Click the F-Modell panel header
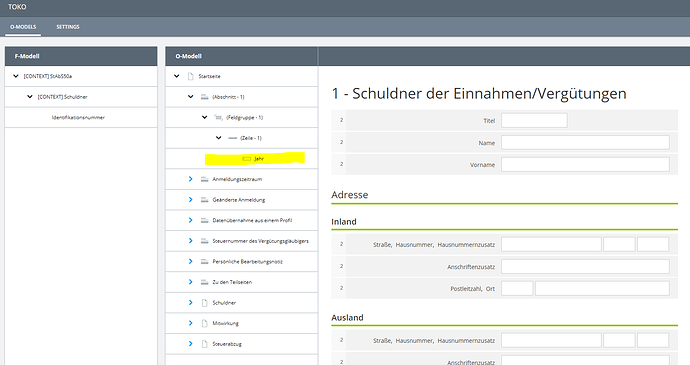The width and height of the screenshot is (690, 365). (x=81, y=56)
